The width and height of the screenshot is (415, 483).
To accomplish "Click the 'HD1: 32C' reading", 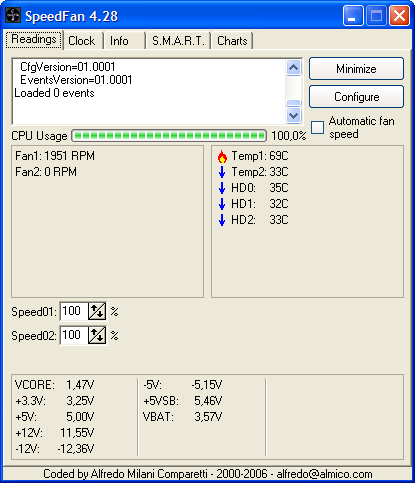I will pyautogui.click(x=260, y=204).
